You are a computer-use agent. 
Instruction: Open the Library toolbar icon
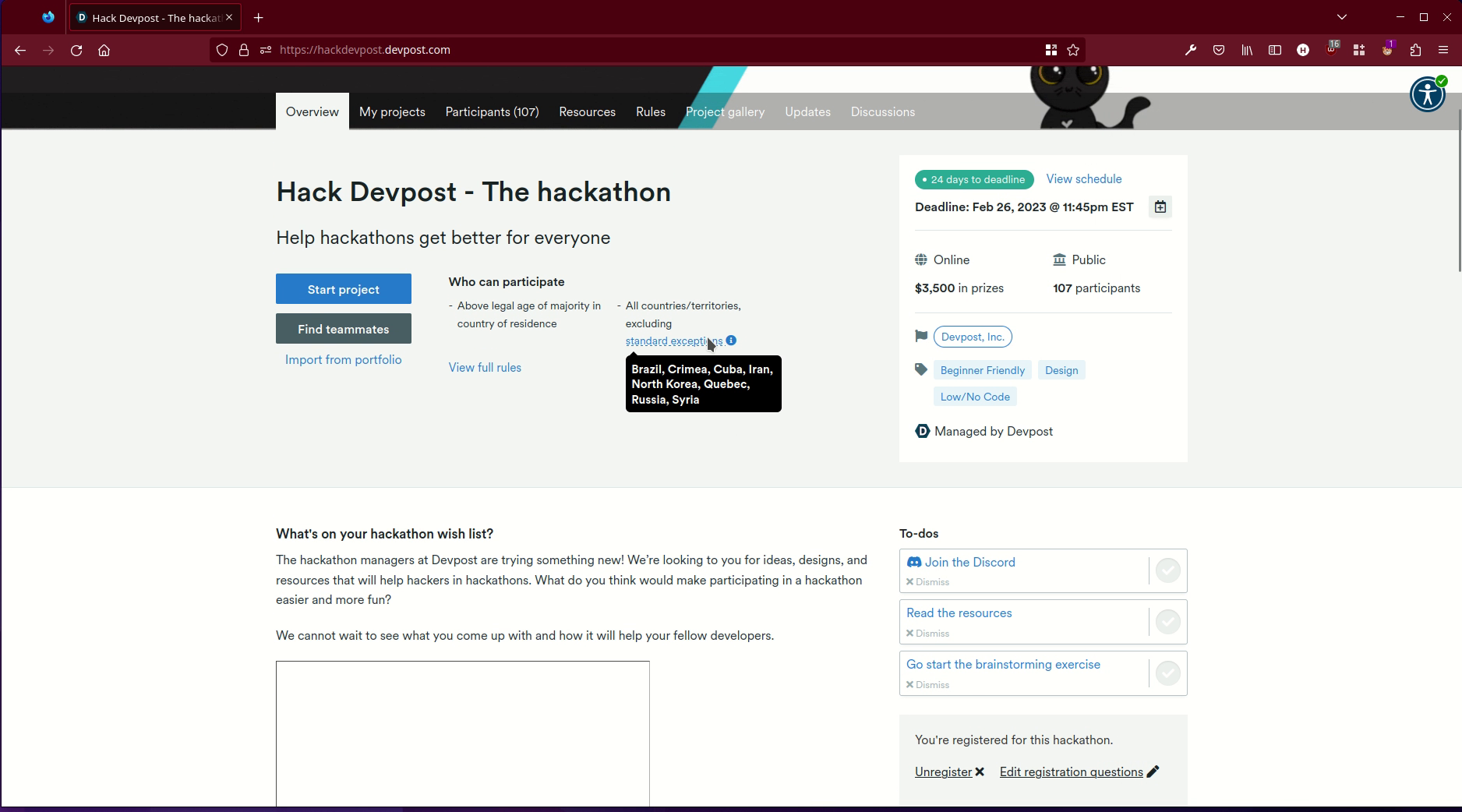[x=1246, y=50]
